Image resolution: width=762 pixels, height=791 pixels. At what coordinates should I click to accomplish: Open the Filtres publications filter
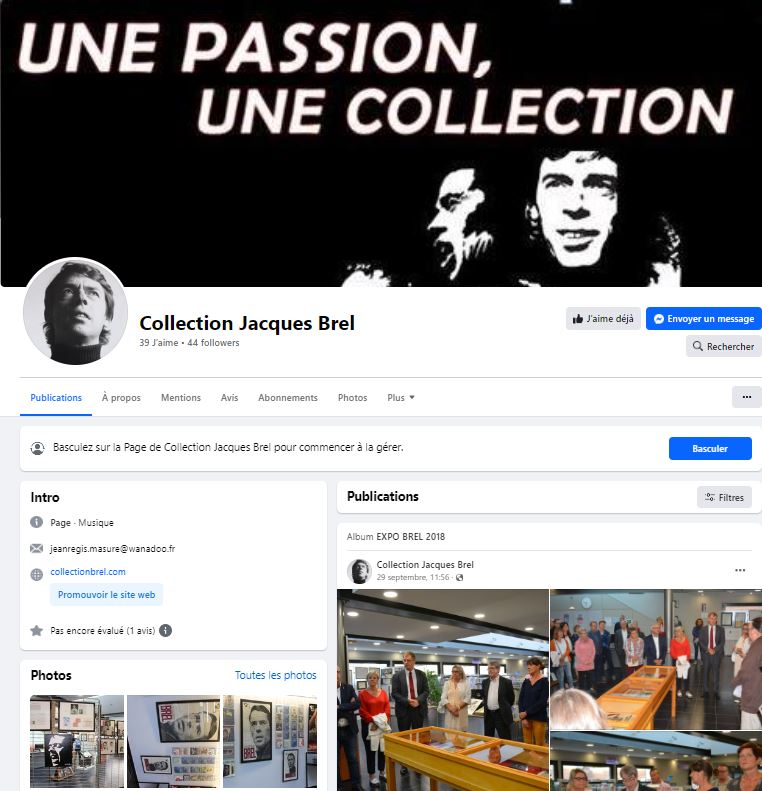coord(724,497)
